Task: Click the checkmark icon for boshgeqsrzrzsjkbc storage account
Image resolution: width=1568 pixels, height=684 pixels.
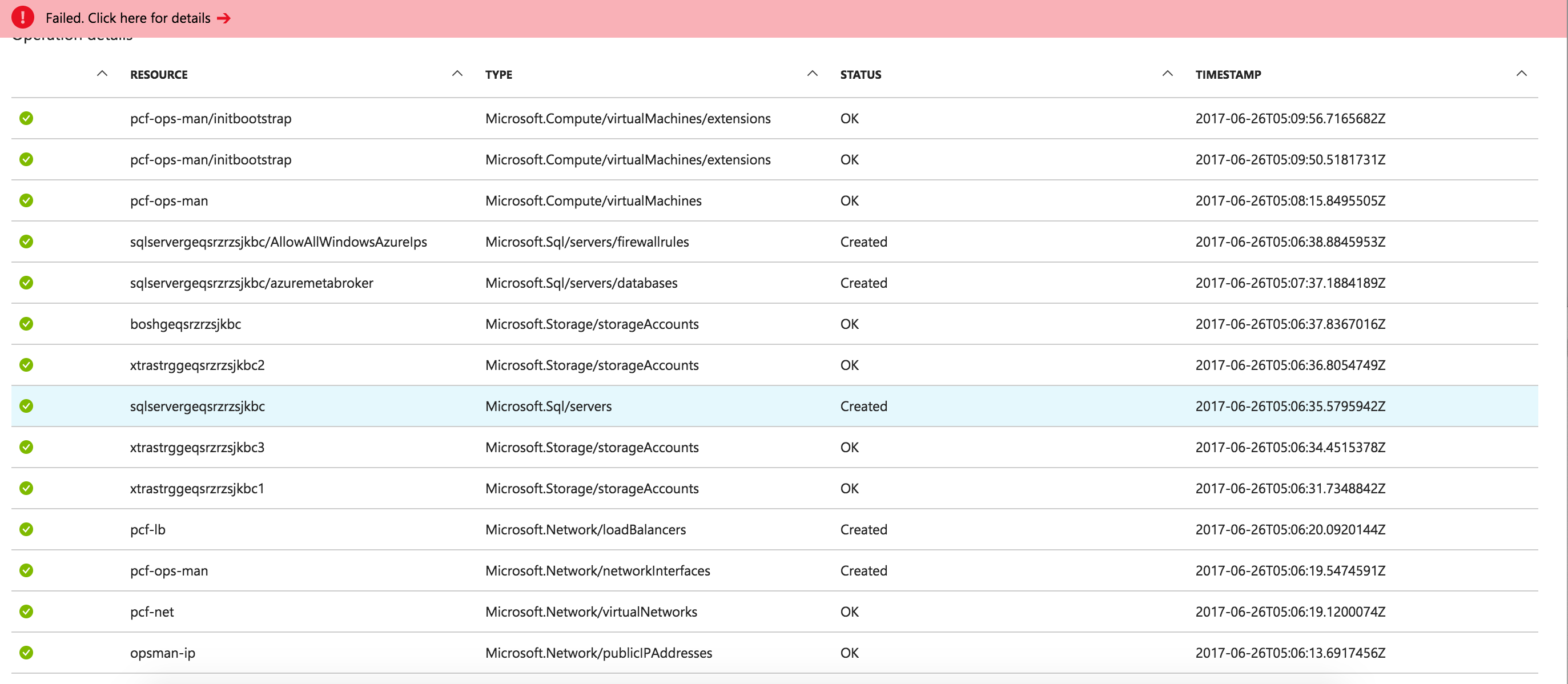Action: (26, 324)
